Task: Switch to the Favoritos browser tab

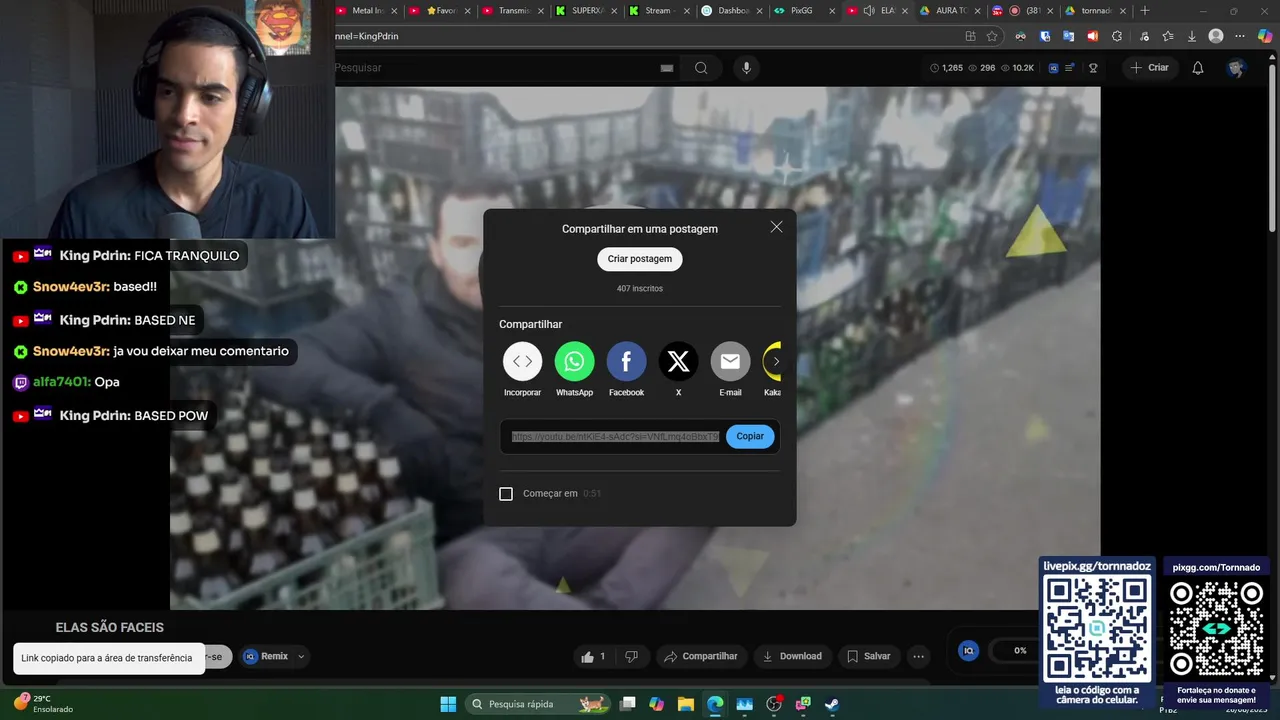Action: pyautogui.click(x=441, y=11)
